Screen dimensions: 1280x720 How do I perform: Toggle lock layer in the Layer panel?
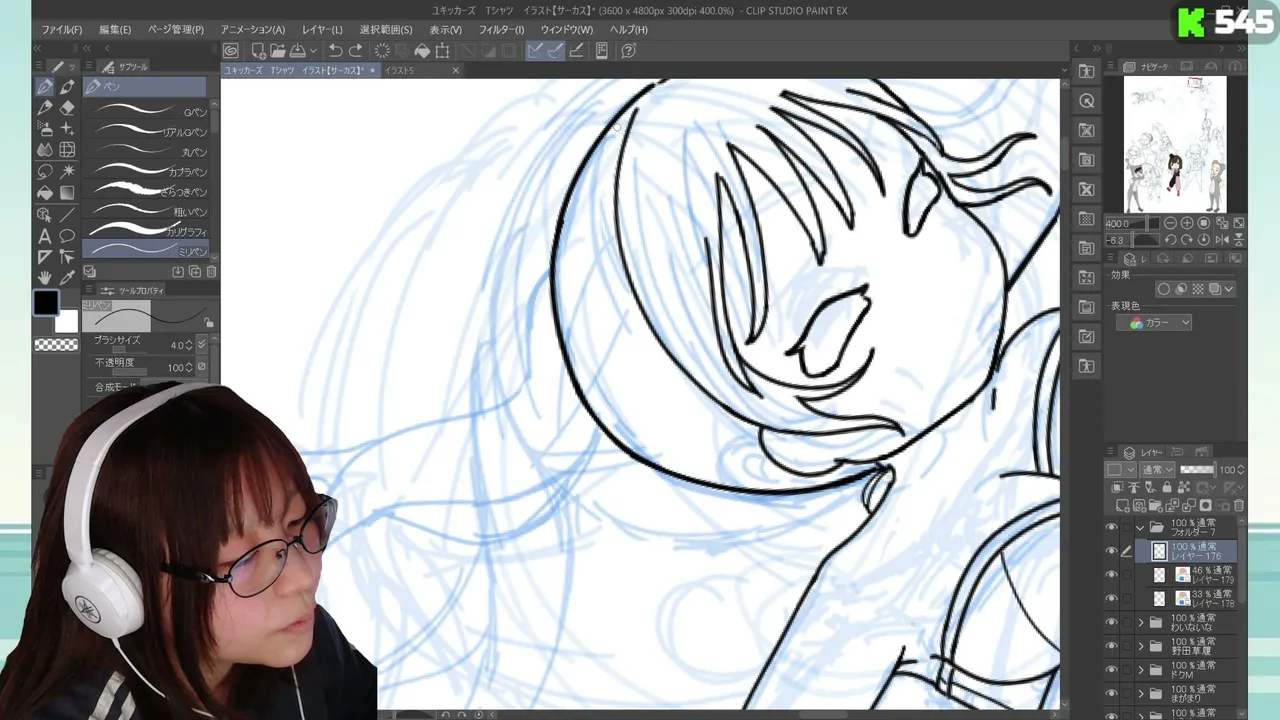[1166, 488]
